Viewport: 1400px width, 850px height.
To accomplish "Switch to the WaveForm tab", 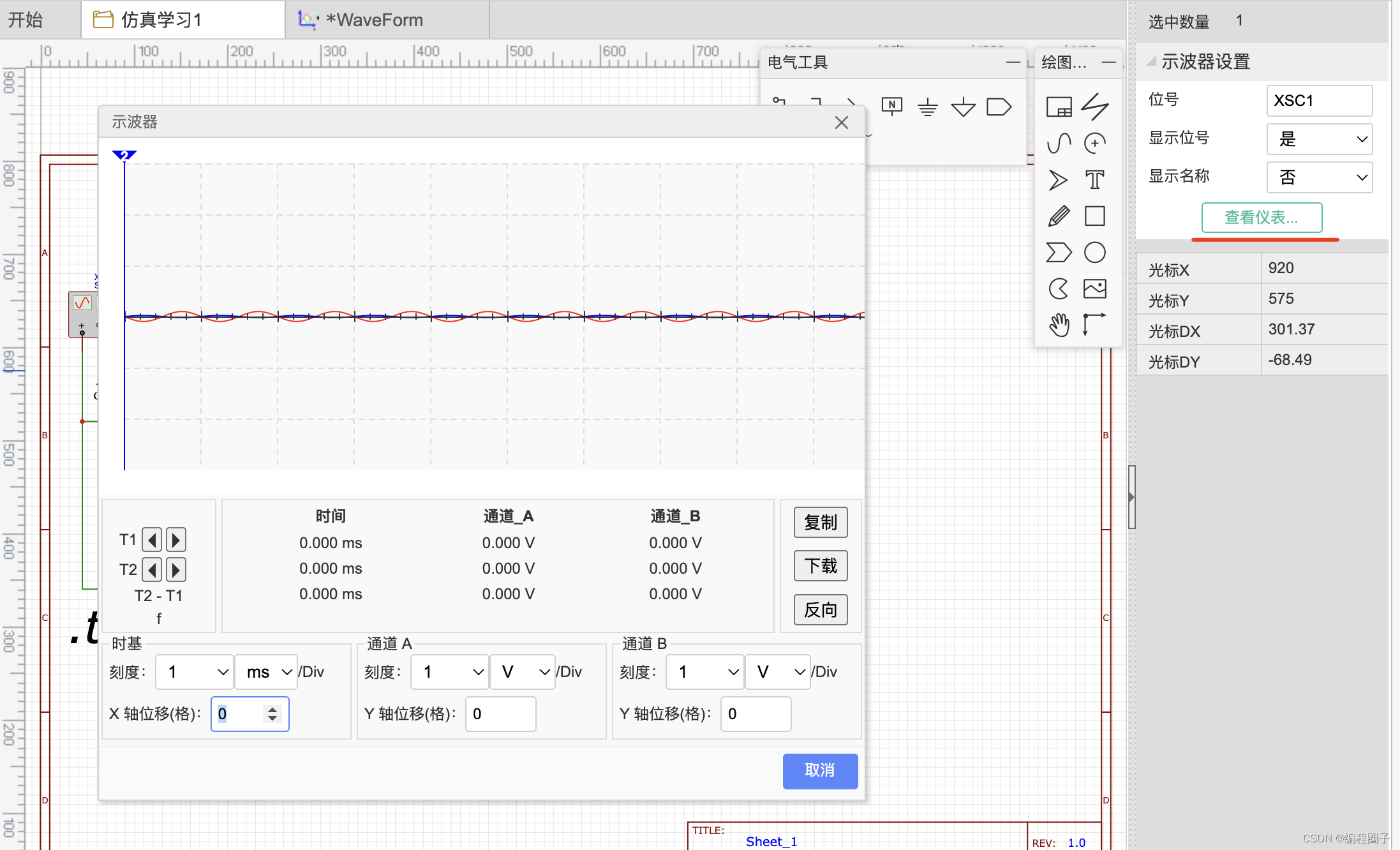I will point(374,20).
